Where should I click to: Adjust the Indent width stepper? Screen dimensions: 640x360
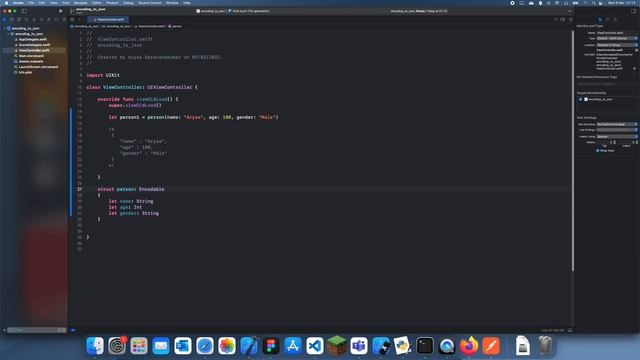coord(636,142)
